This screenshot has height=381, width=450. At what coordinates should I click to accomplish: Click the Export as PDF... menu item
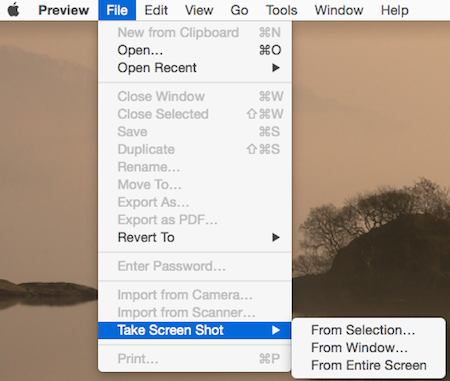pos(195,220)
